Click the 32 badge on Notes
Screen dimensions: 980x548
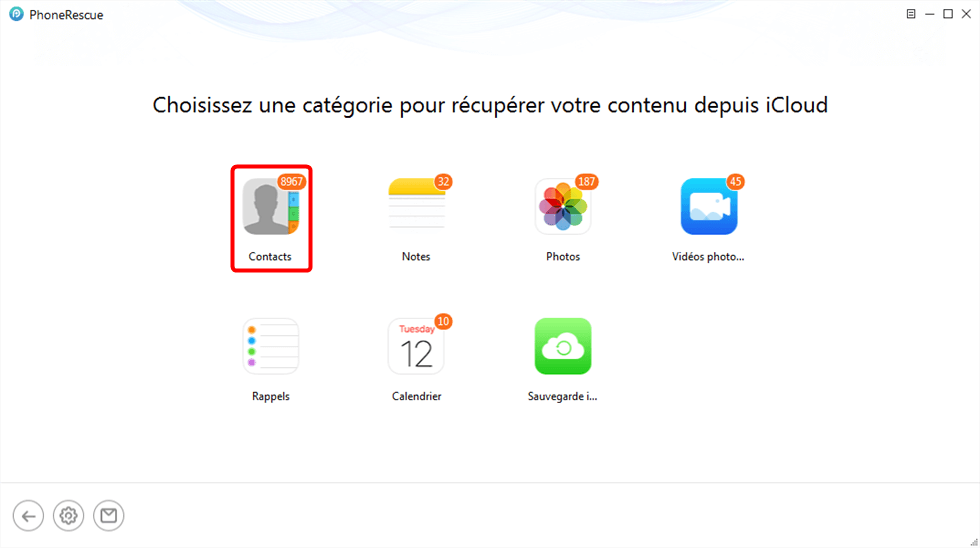coord(443,182)
